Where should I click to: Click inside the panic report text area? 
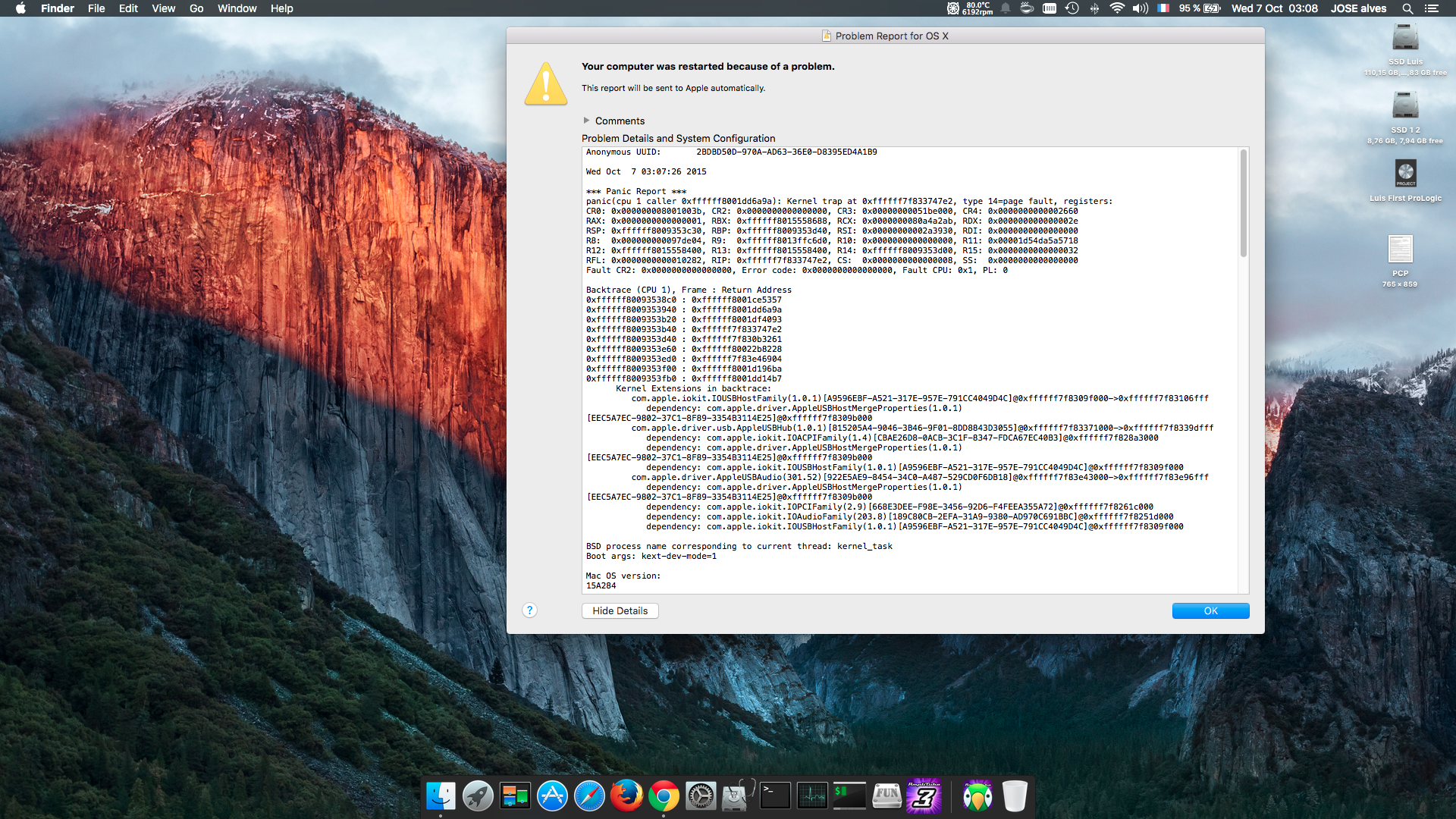pos(910,370)
